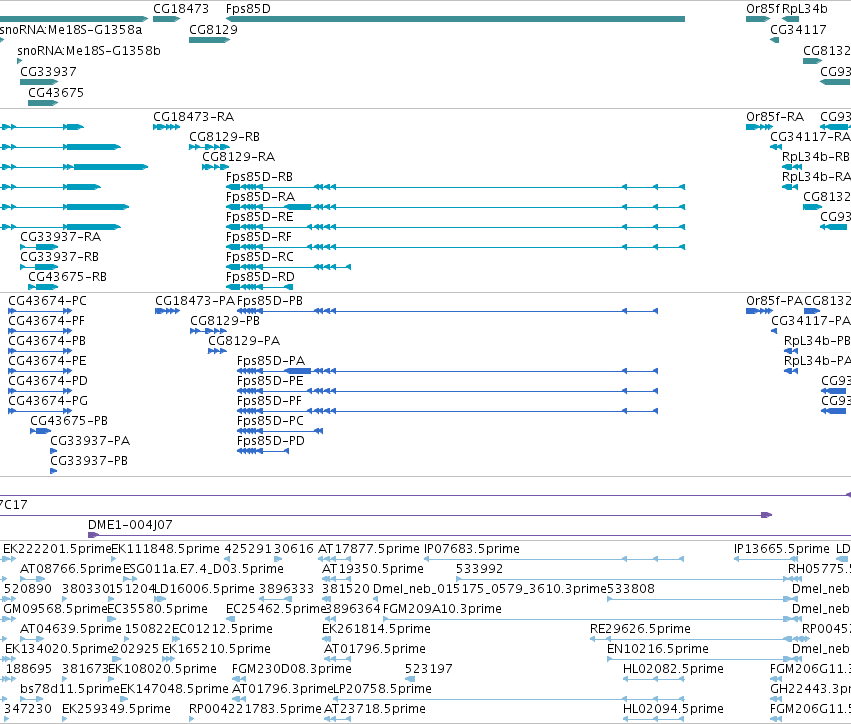Select transcript Fps85D-RA
Screen dimensions: 851x724
click(261, 196)
